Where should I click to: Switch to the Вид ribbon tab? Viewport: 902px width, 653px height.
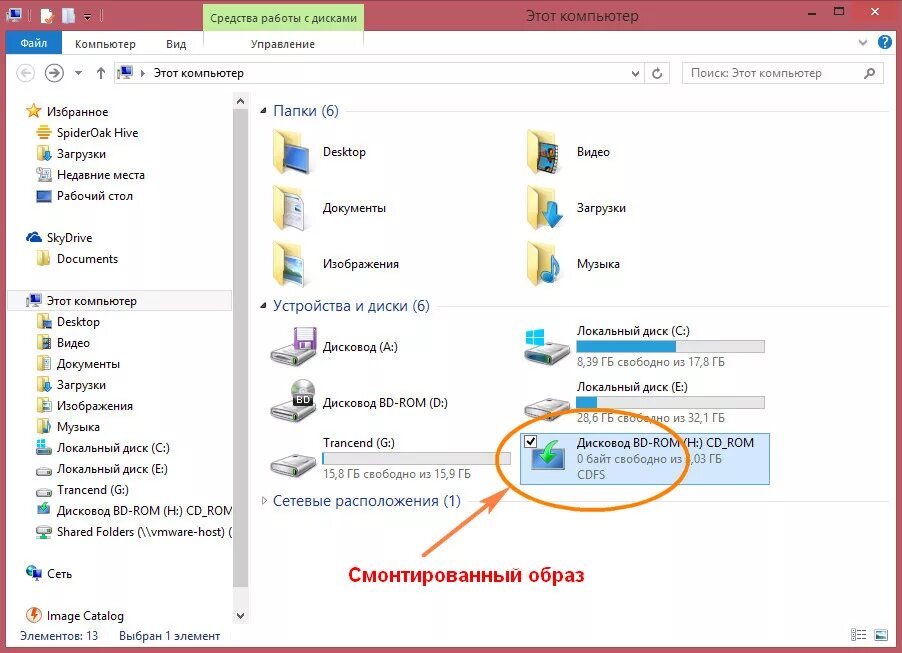coord(176,44)
